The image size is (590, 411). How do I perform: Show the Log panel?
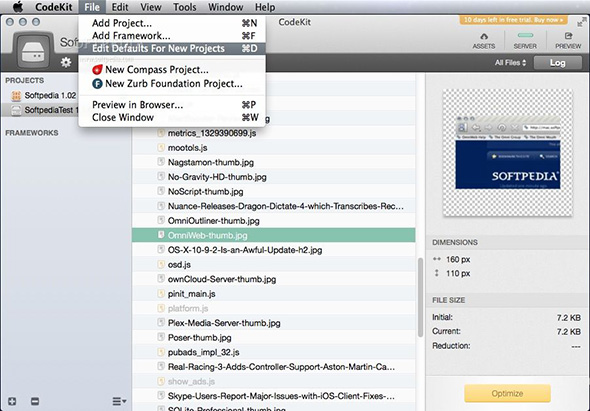(557, 63)
